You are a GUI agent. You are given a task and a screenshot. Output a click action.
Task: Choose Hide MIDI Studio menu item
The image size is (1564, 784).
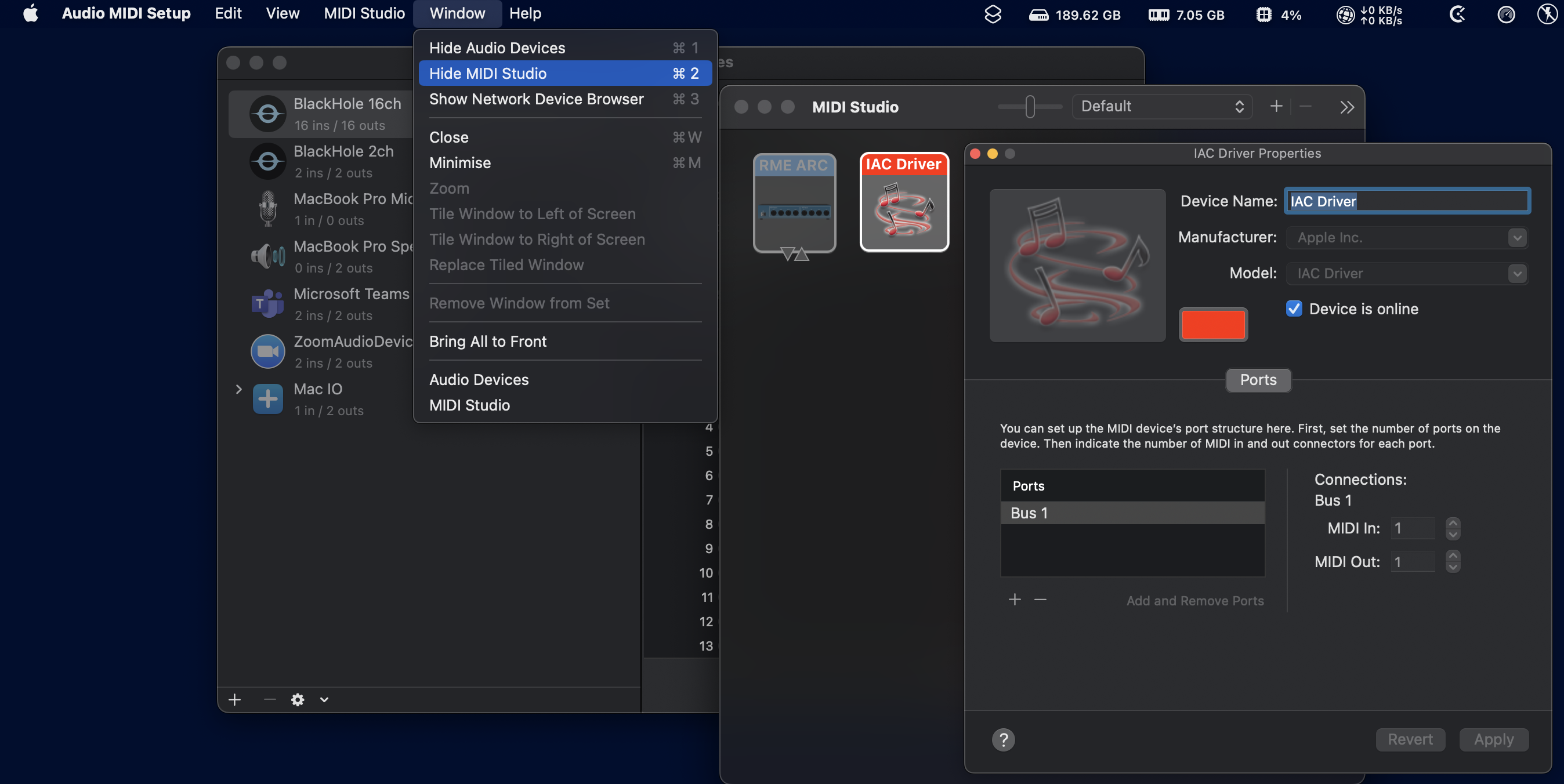click(x=565, y=74)
